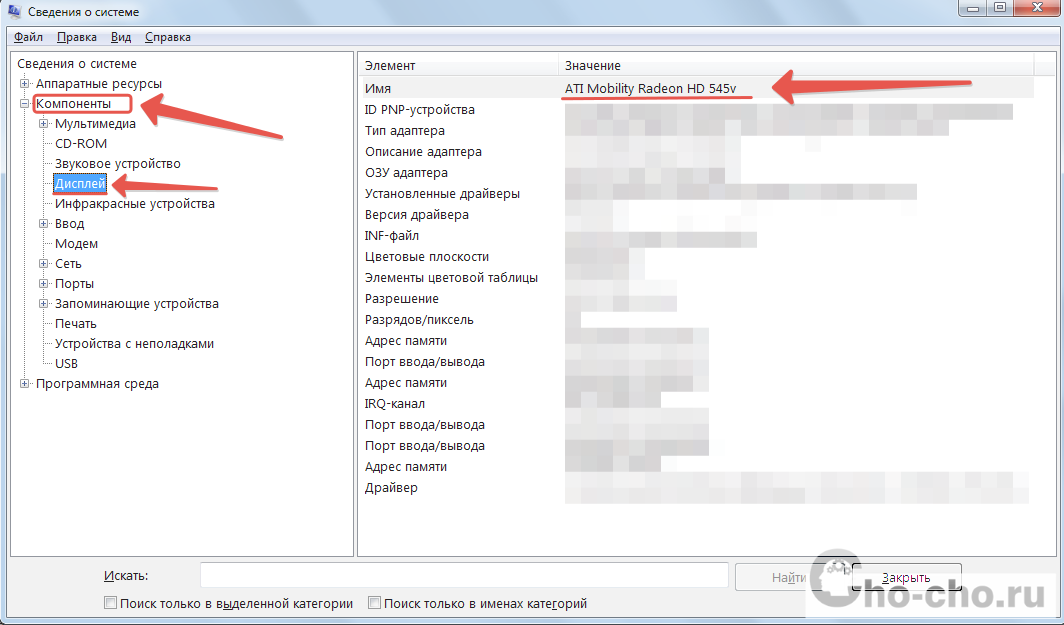
Task: Enable Поиск только в именах категорий checkbox
Action: (x=375, y=604)
